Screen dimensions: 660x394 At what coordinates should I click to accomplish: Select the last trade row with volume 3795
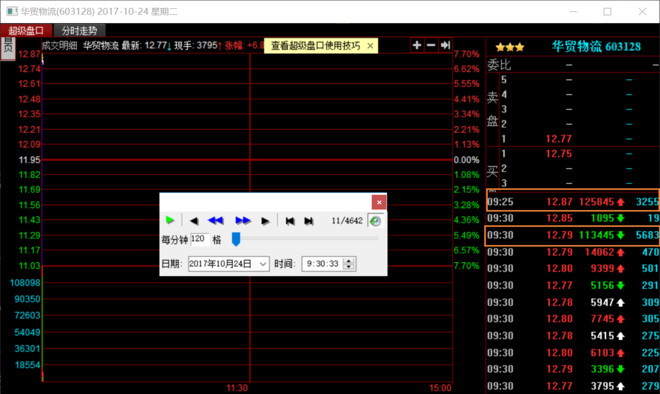(x=573, y=386)
